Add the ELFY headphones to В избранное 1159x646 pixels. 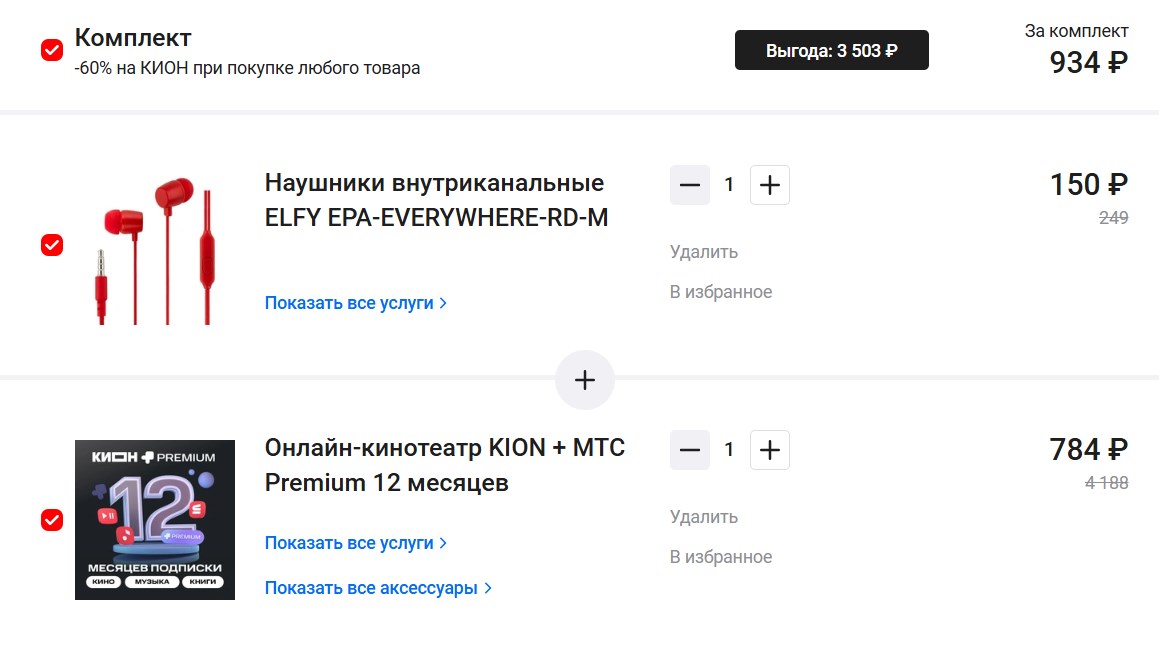(721, 292)
